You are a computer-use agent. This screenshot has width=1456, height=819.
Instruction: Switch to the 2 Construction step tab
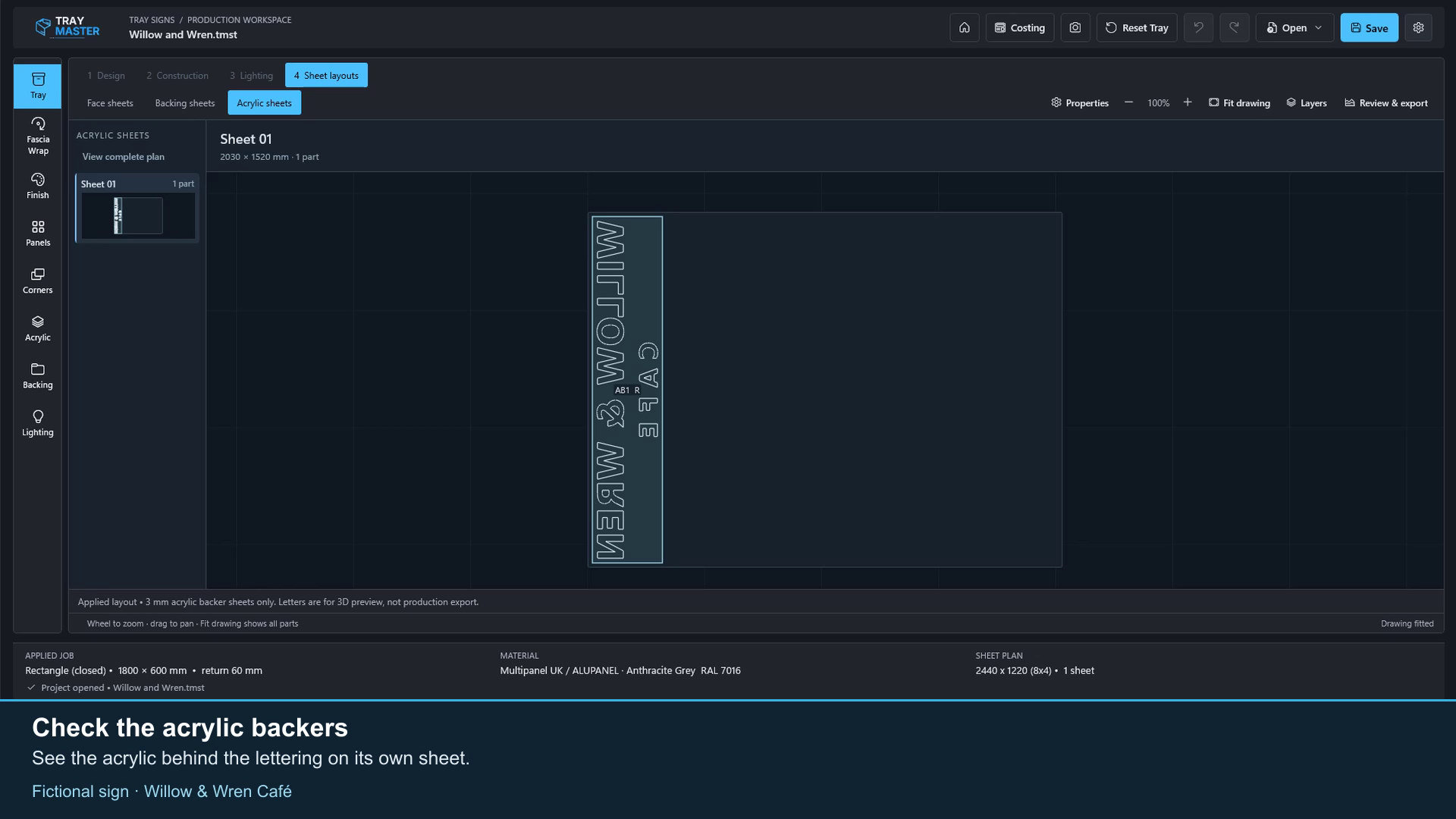tap(177, 75)
